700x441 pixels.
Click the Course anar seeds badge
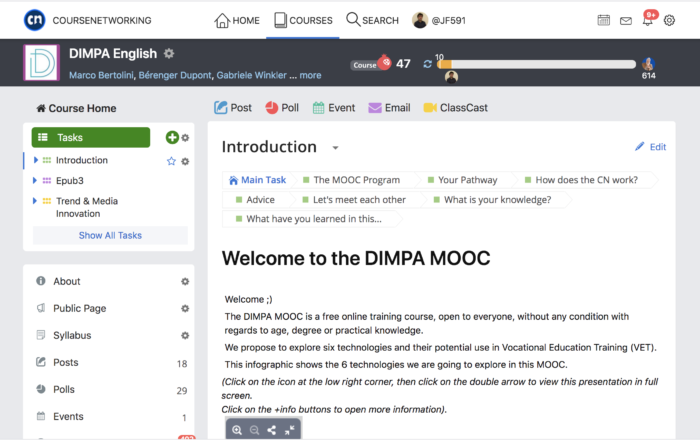[371, 64]
